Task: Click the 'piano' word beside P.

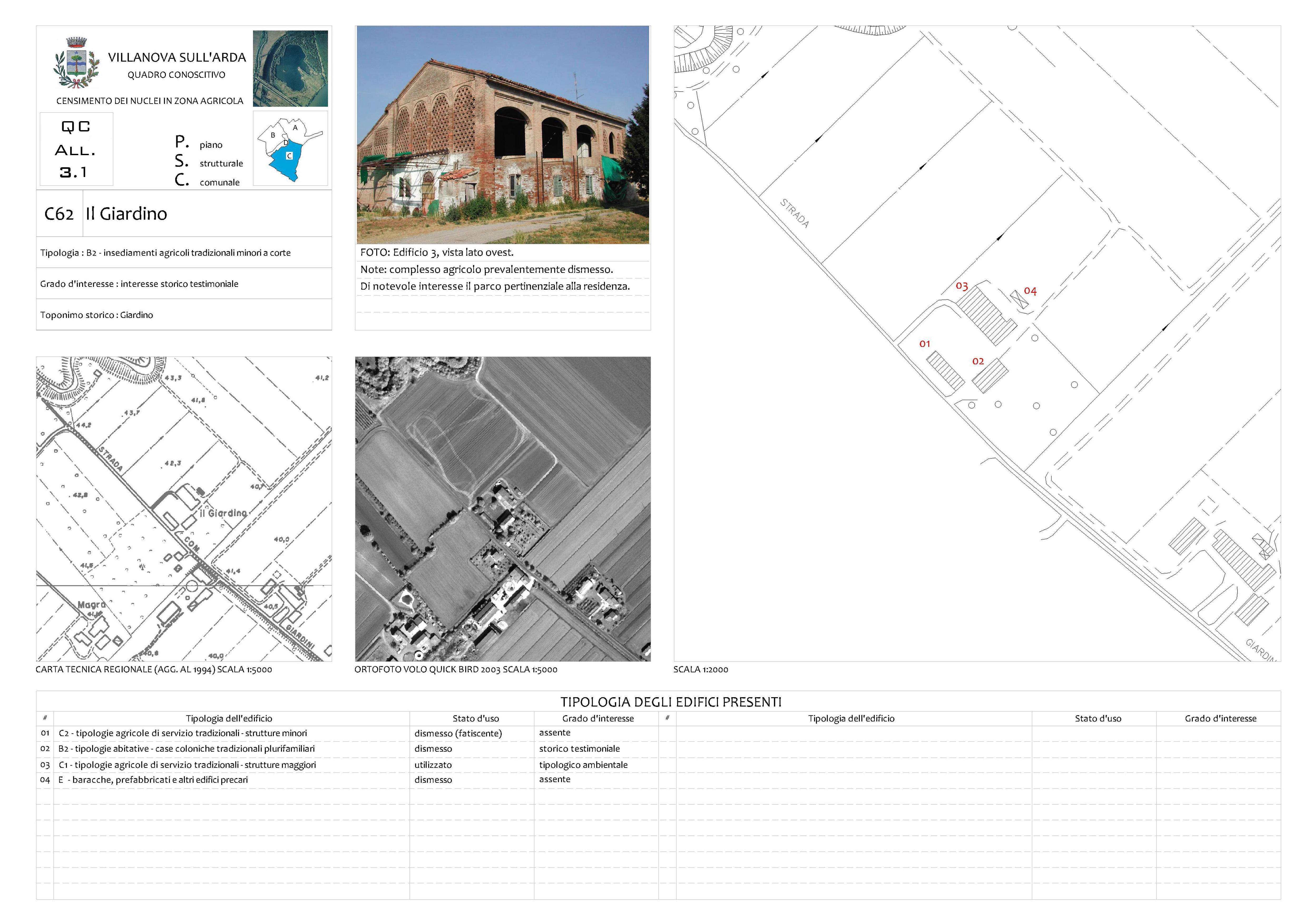Action: tap(211, 145)
